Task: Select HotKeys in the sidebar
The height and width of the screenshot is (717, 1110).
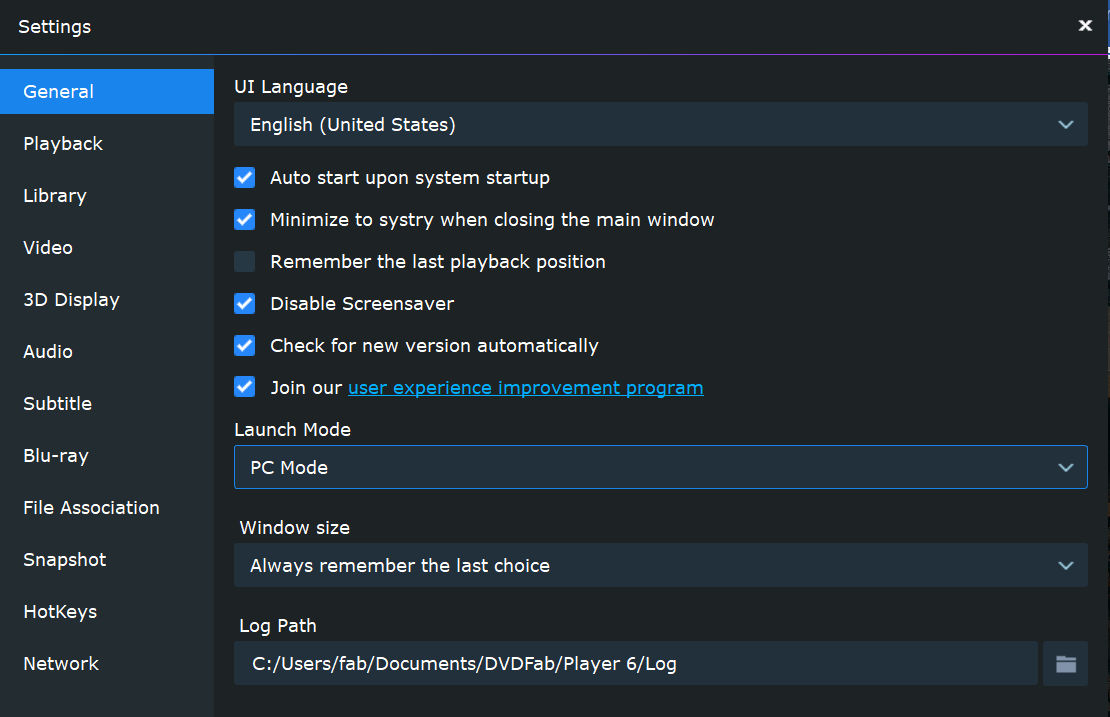Action: (x=60, y=612)
